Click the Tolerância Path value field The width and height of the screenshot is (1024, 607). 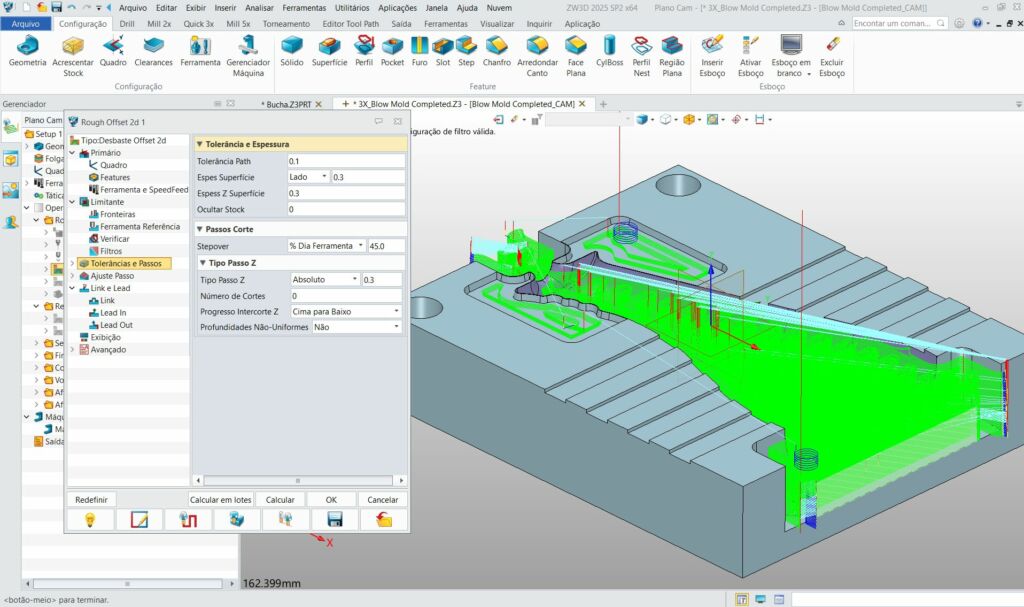point(346,161)
